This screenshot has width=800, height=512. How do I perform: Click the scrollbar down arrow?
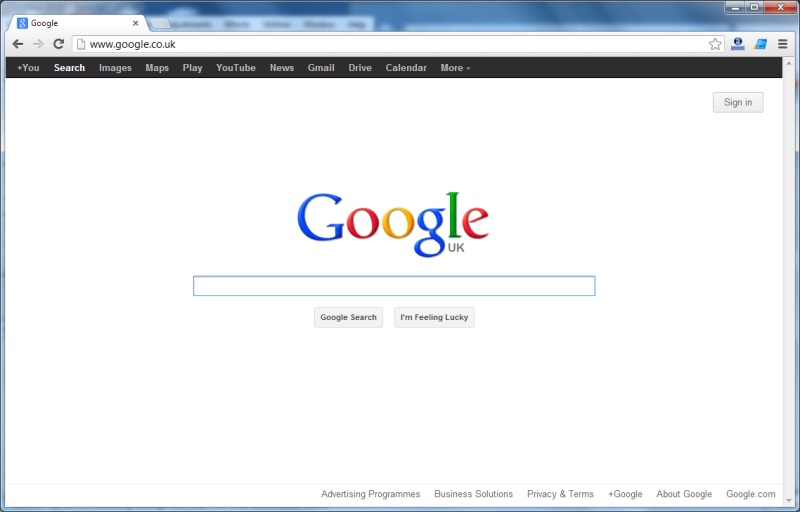click(789, 500)
